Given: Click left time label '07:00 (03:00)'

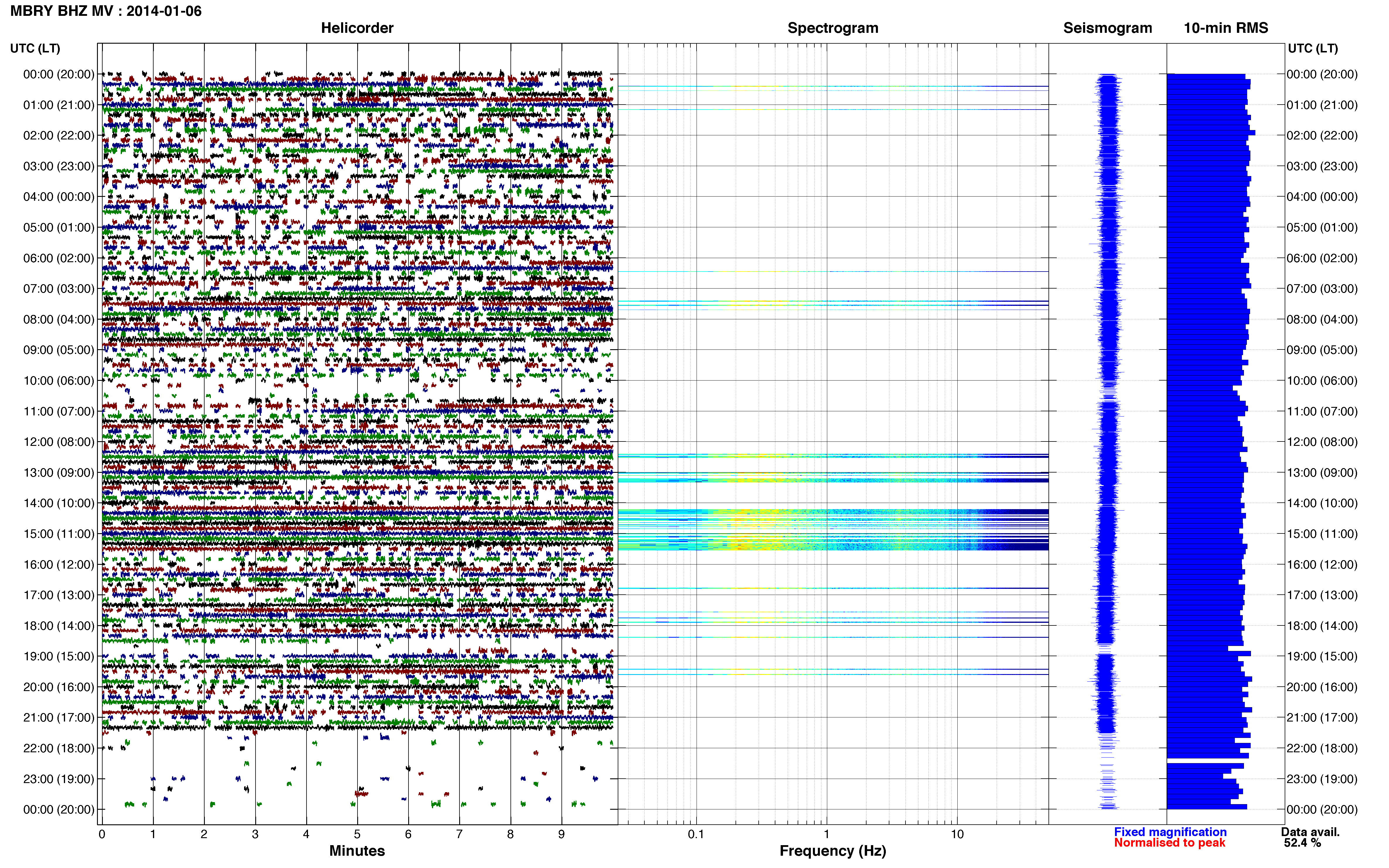Looking at the screenshot, I should pyautogui.click(x=59, y=289).
